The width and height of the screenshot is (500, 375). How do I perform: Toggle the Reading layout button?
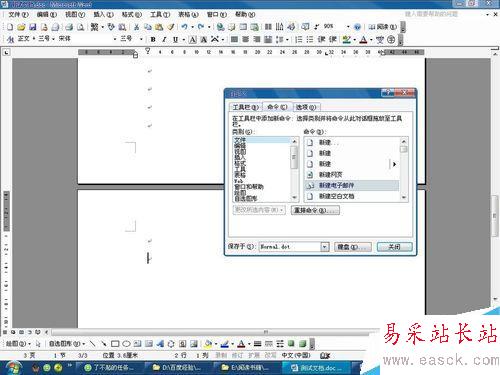383,27
